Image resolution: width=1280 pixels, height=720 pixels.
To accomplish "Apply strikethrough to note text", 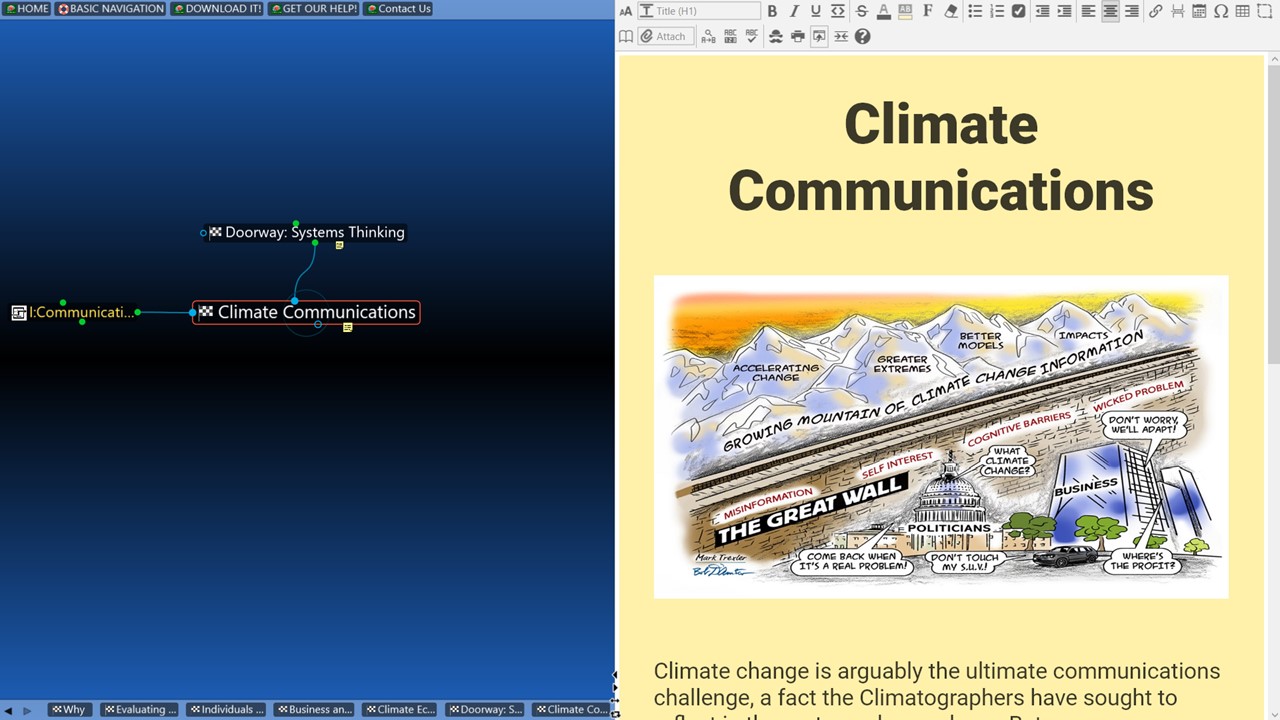I will coord(861,11).
